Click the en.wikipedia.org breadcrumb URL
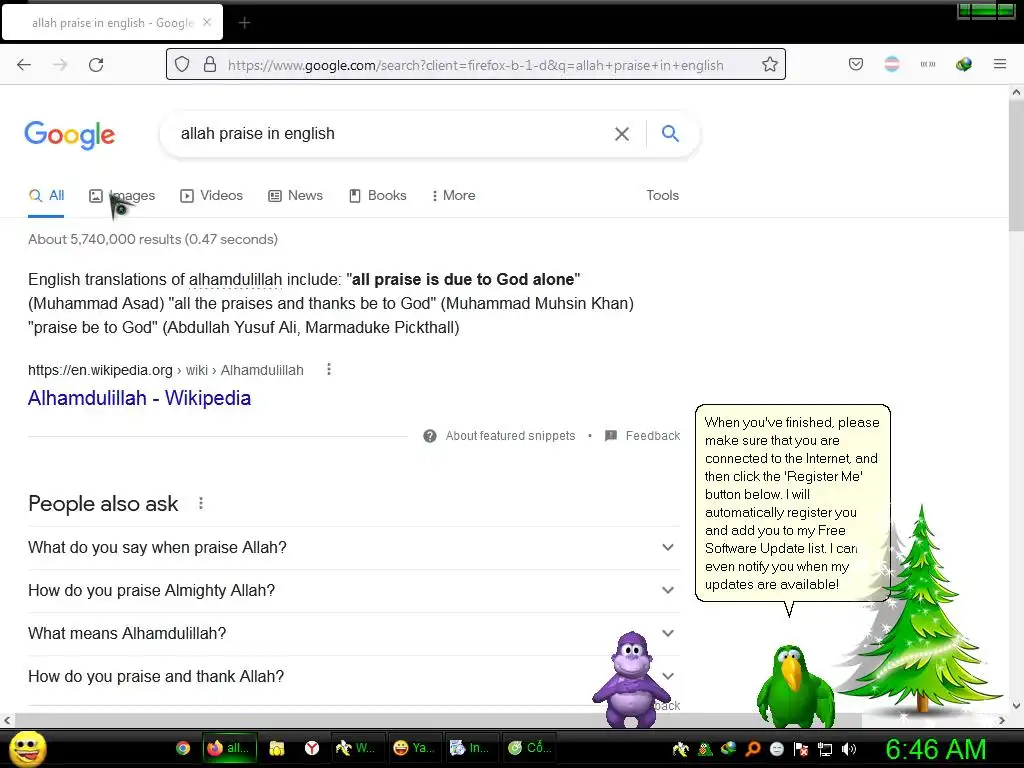 166,370
